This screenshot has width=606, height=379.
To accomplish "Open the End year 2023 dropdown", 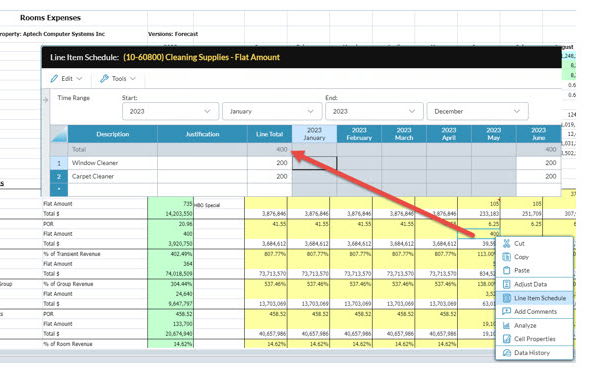I will (x=374, y=111).
